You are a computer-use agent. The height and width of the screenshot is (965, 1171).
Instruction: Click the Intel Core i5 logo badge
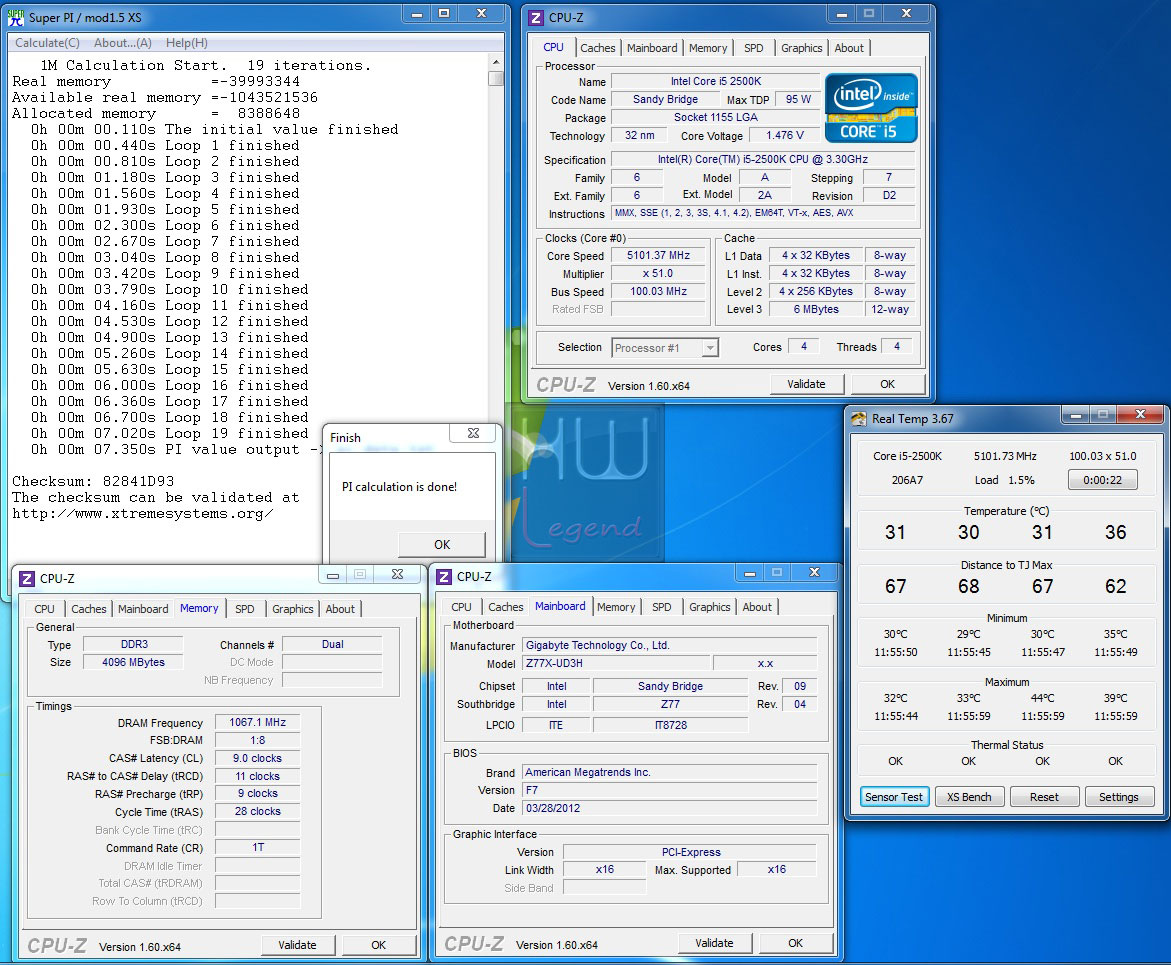click(871, 108)
